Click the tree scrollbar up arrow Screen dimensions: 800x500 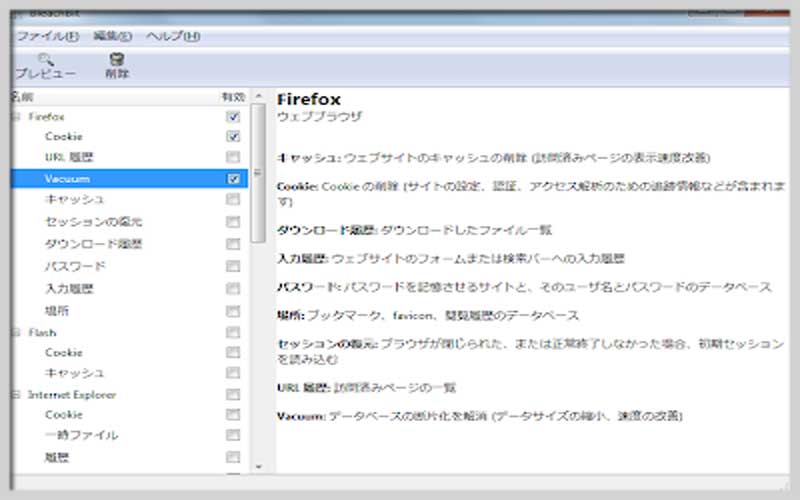[259, 96]
